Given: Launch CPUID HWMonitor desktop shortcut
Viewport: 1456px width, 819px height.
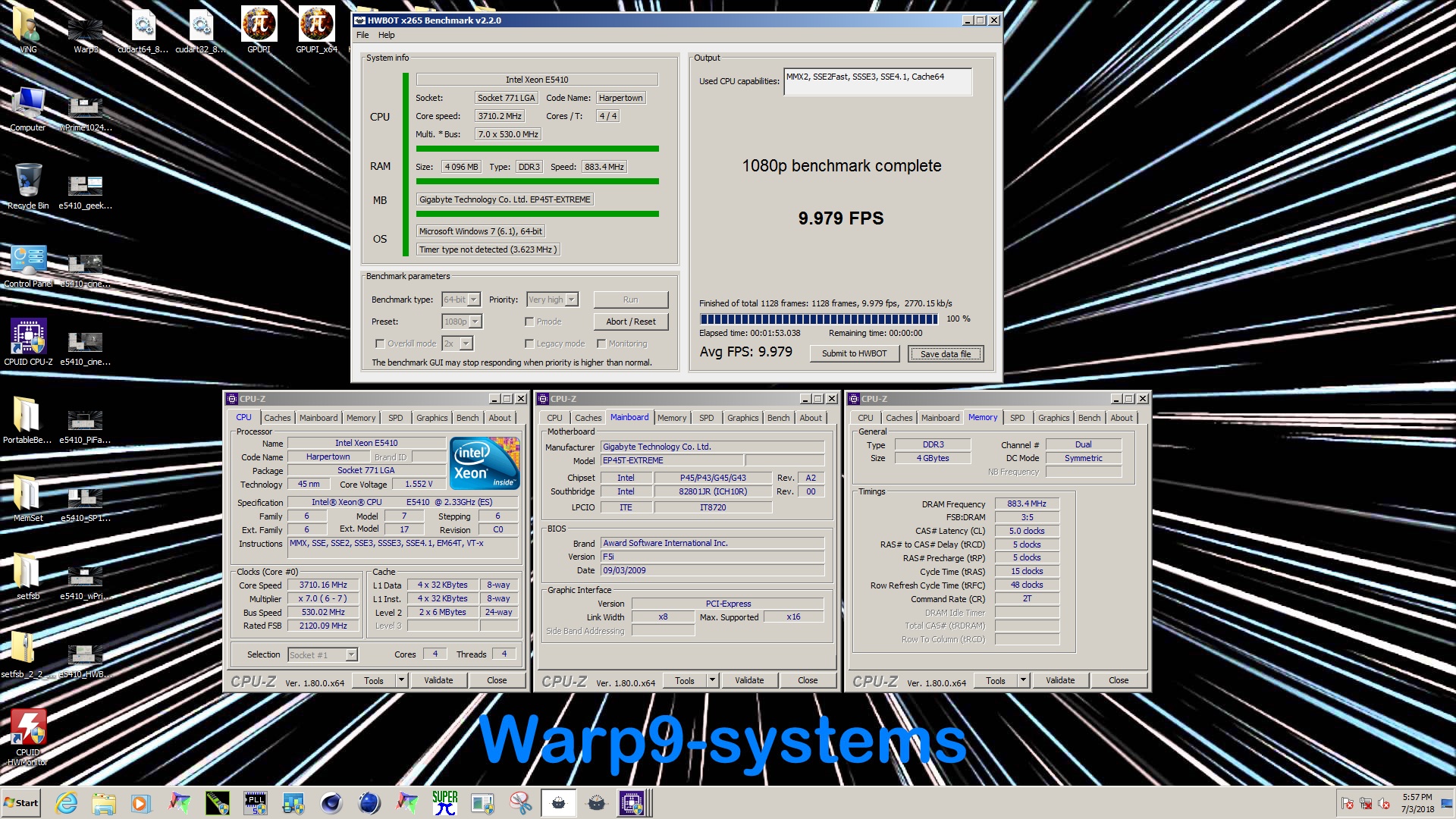Looking at the screenshot, I should pyautogui.click(x=28, y=737).
